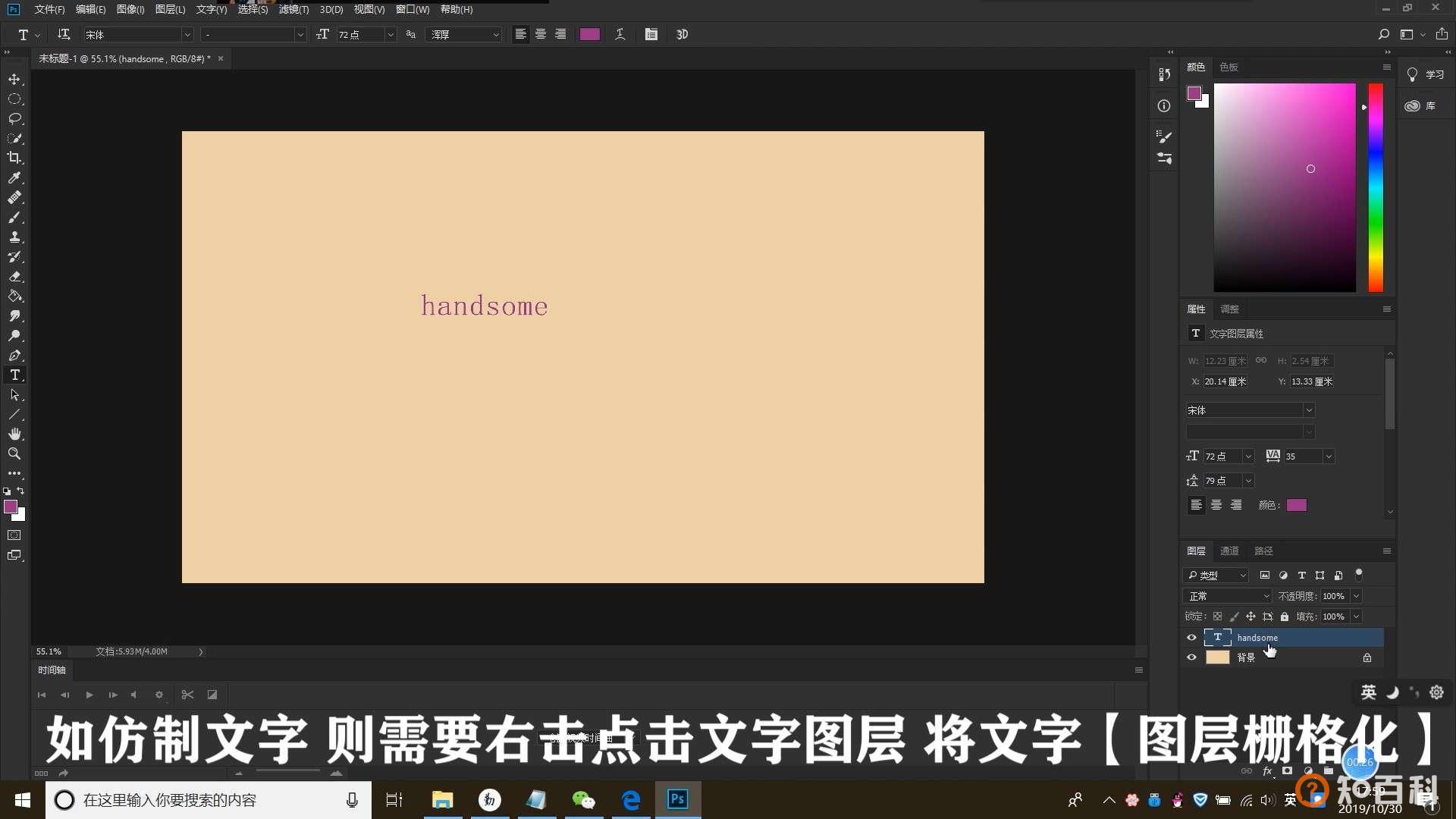Open the 学习 panel button
Image resolution: width=1456 pixels, height=819 pixels.
pos(1425,74)
